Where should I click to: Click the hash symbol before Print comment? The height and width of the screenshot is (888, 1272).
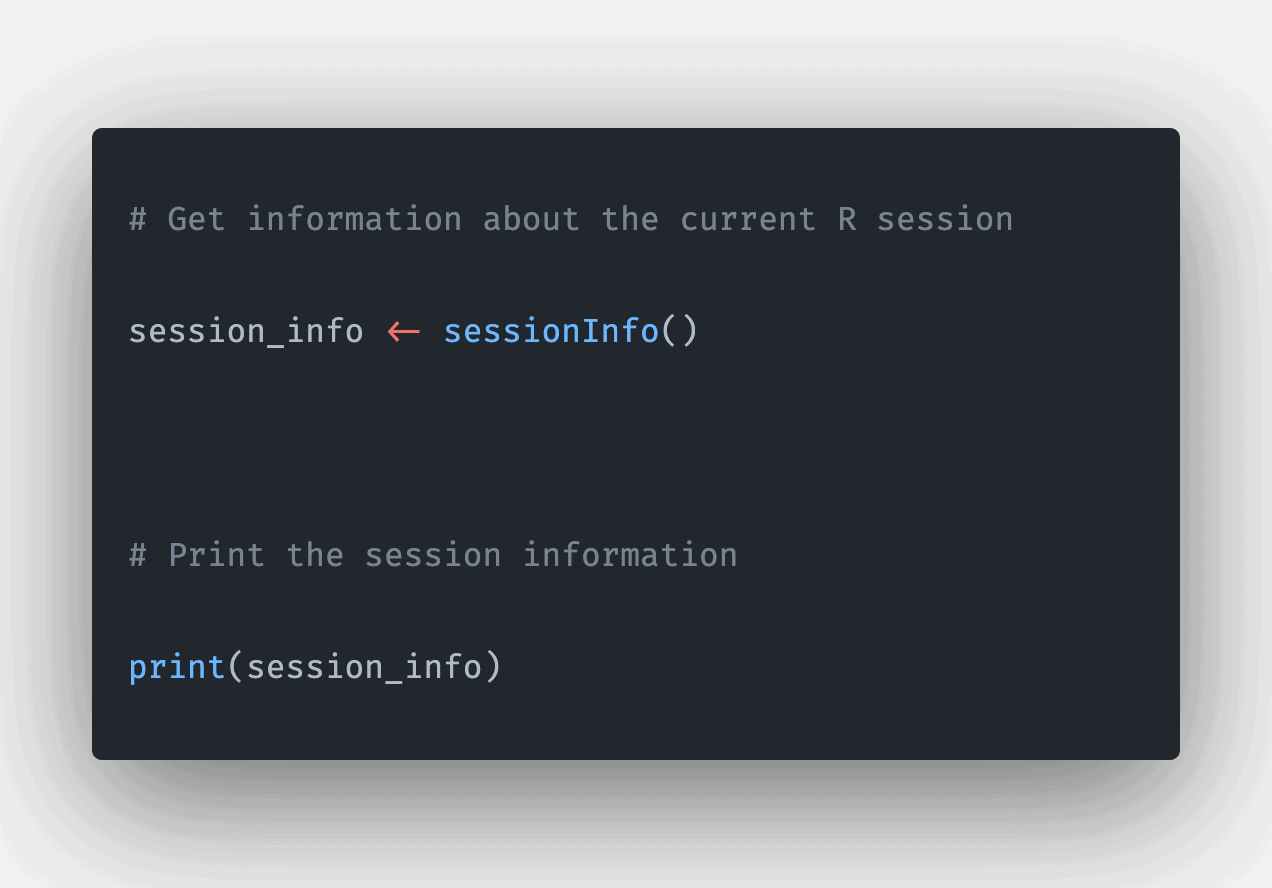tap(138, 555)
